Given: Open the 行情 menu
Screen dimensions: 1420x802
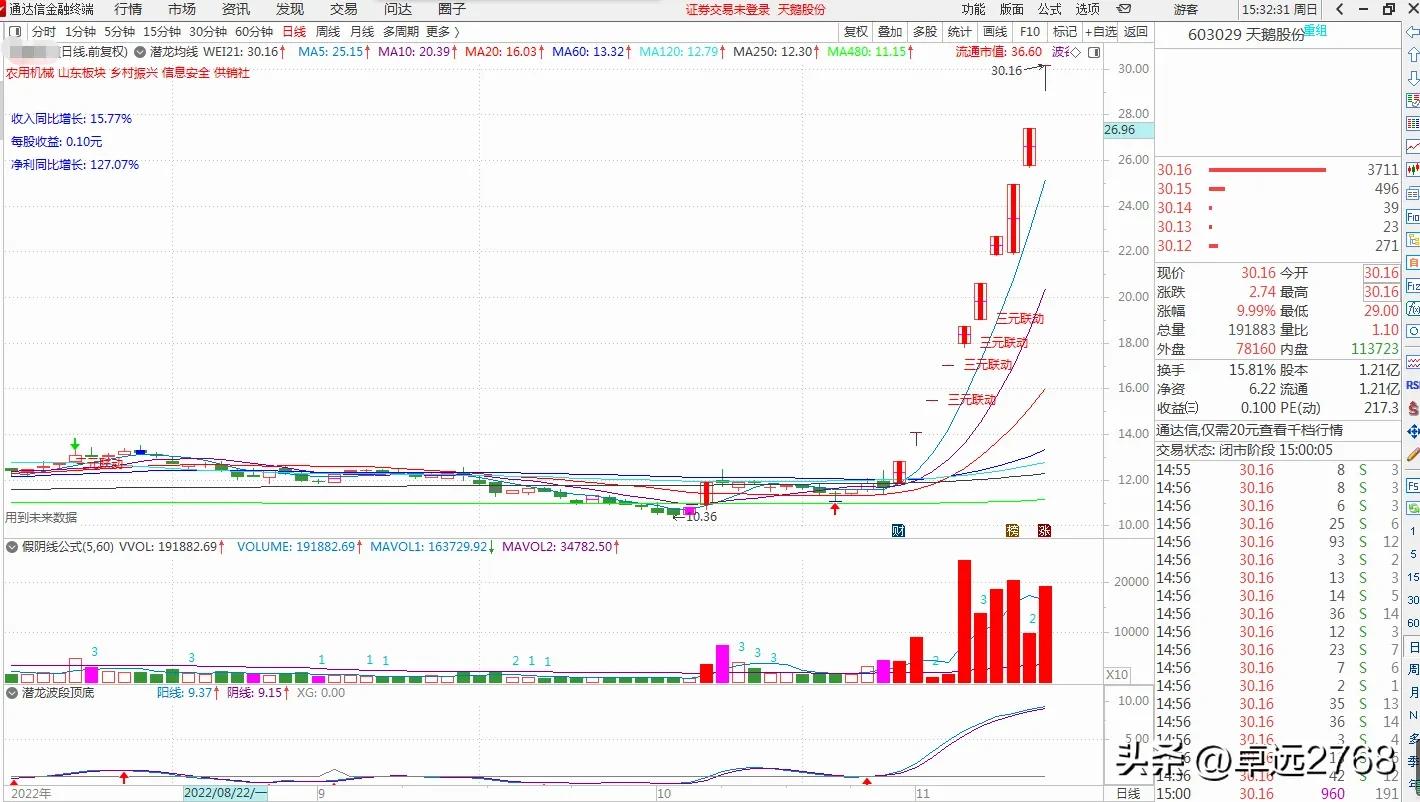Looking at the screenshot, I should [128, 9].
